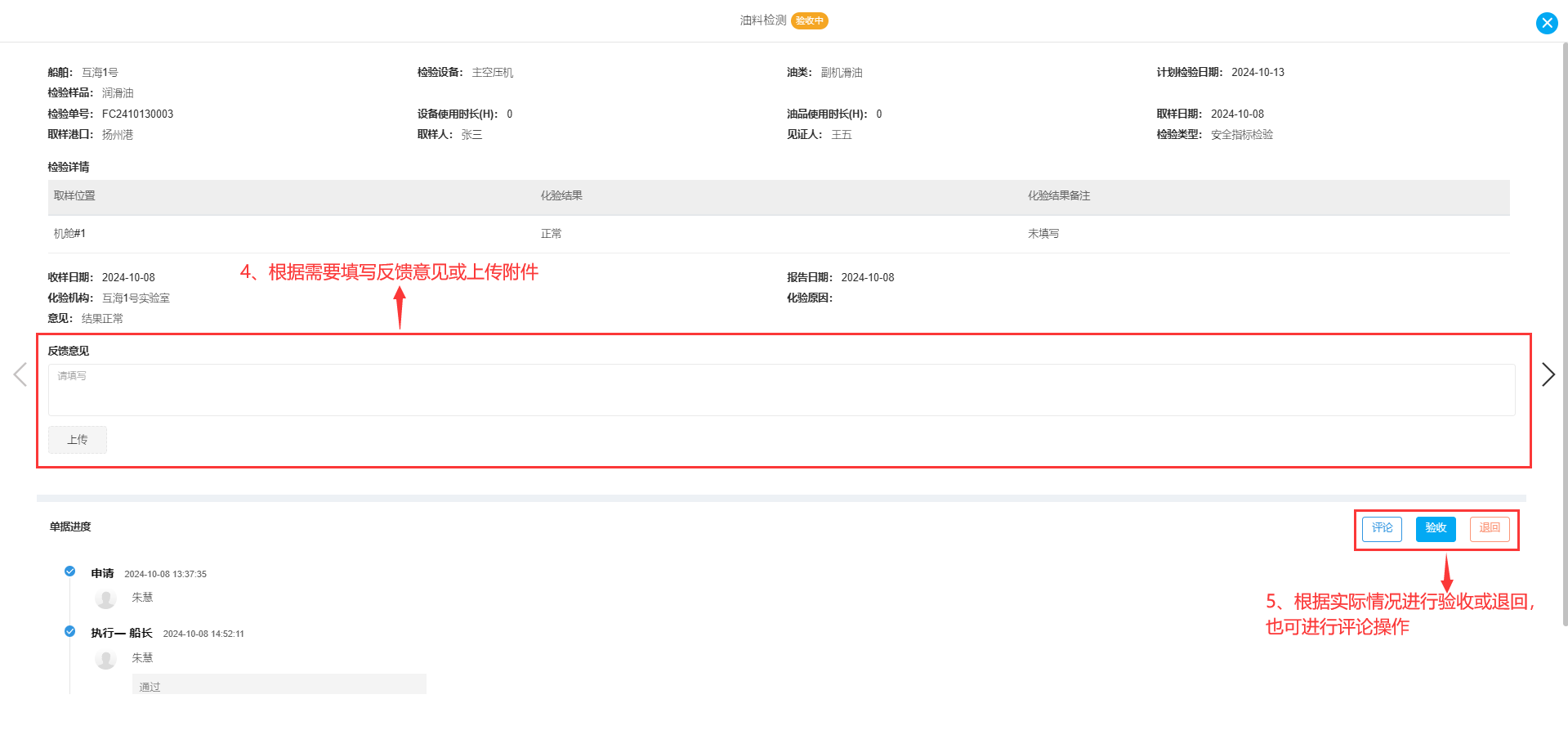Click 朱慧's avatar under the 申请 step

pyautogui.click(x=105, y=598)
